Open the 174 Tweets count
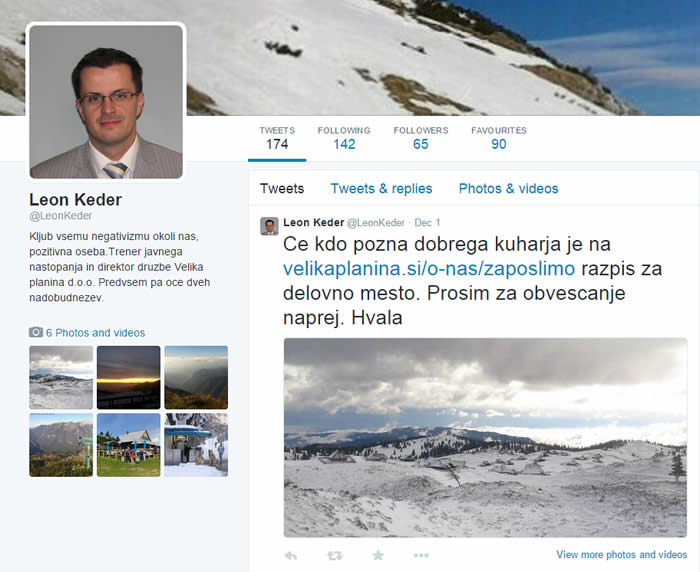This screenshot has width=700, height=572. pos(277,138)
